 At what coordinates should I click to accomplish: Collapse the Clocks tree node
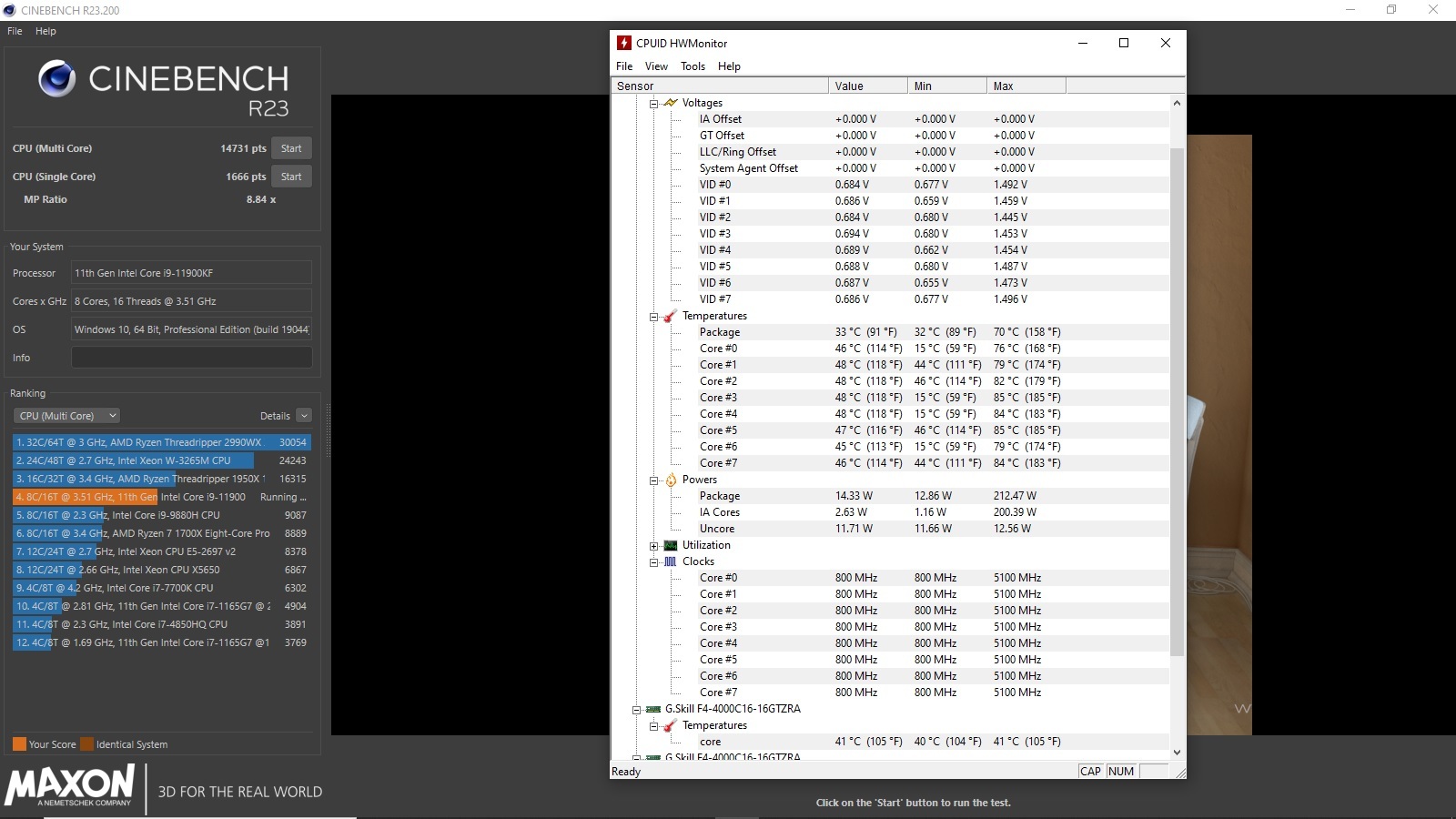click(x=653, y=561)
